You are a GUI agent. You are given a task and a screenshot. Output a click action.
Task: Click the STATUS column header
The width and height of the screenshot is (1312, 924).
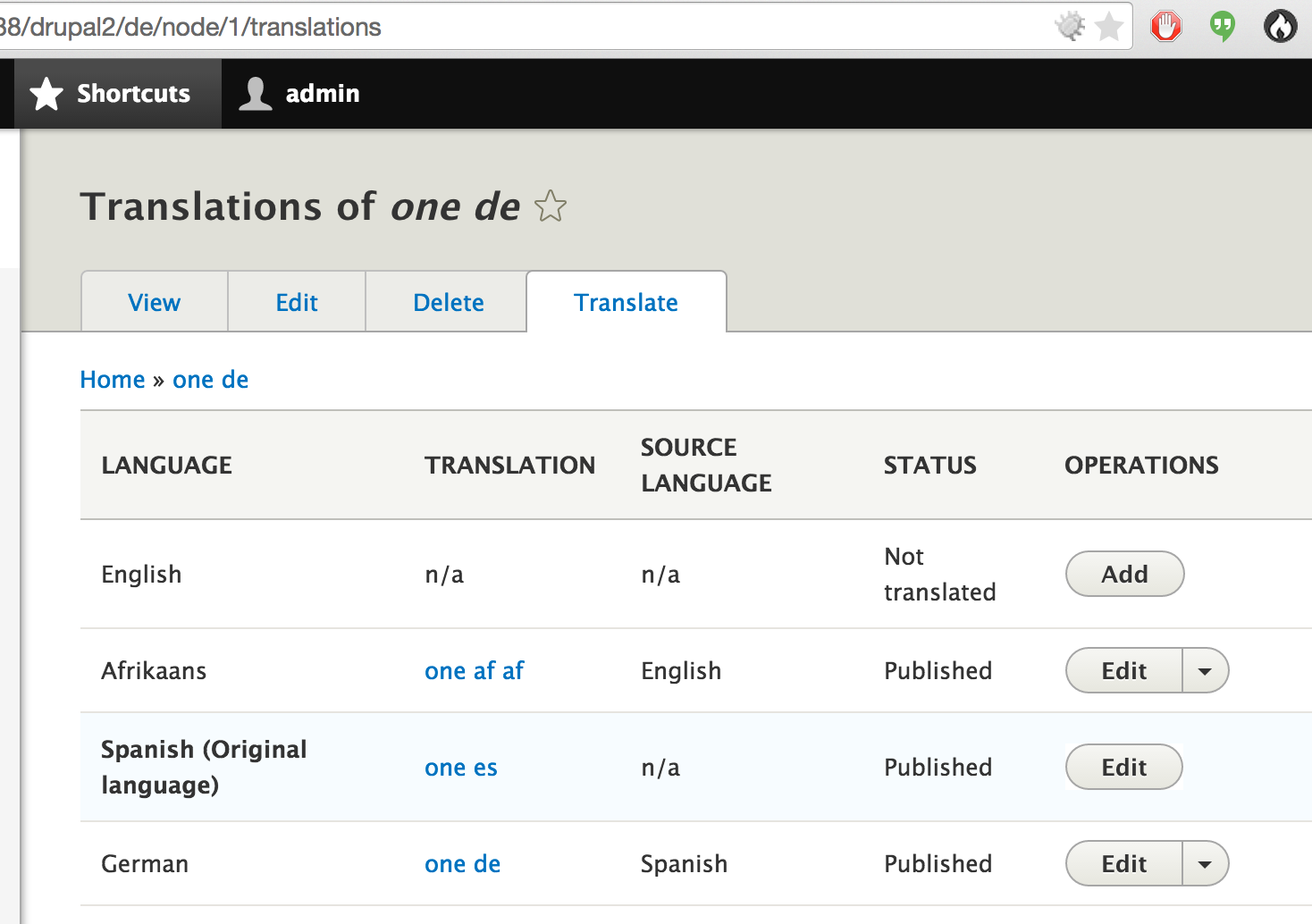pyautogui.click(x=930, y=466)
